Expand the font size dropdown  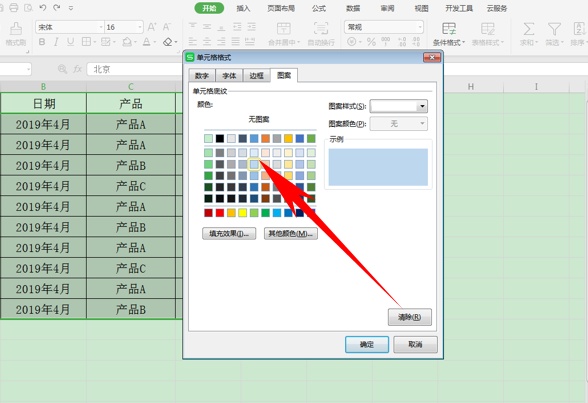[x=140, y=27]
